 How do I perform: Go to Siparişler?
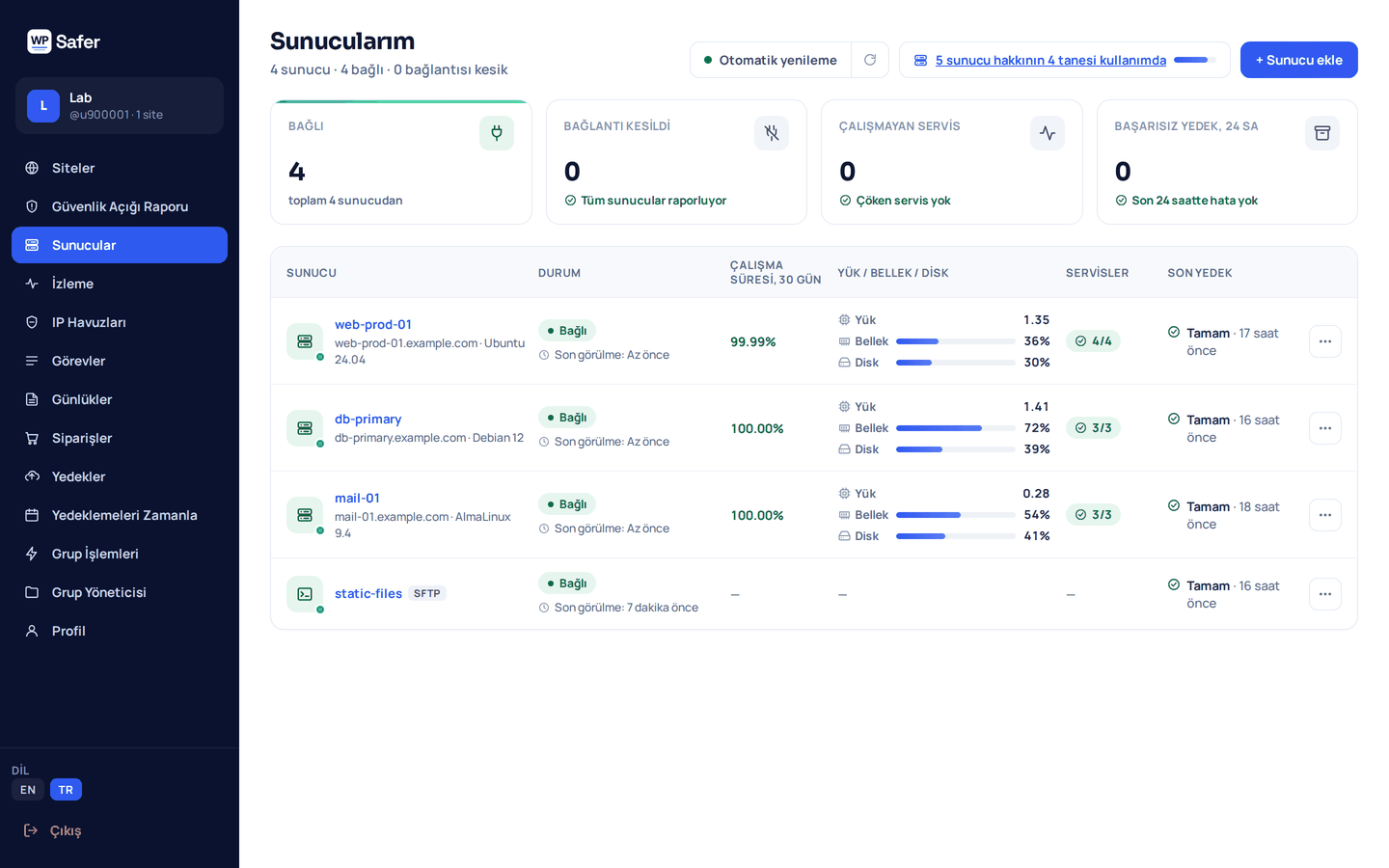click(x=120, y=438)
